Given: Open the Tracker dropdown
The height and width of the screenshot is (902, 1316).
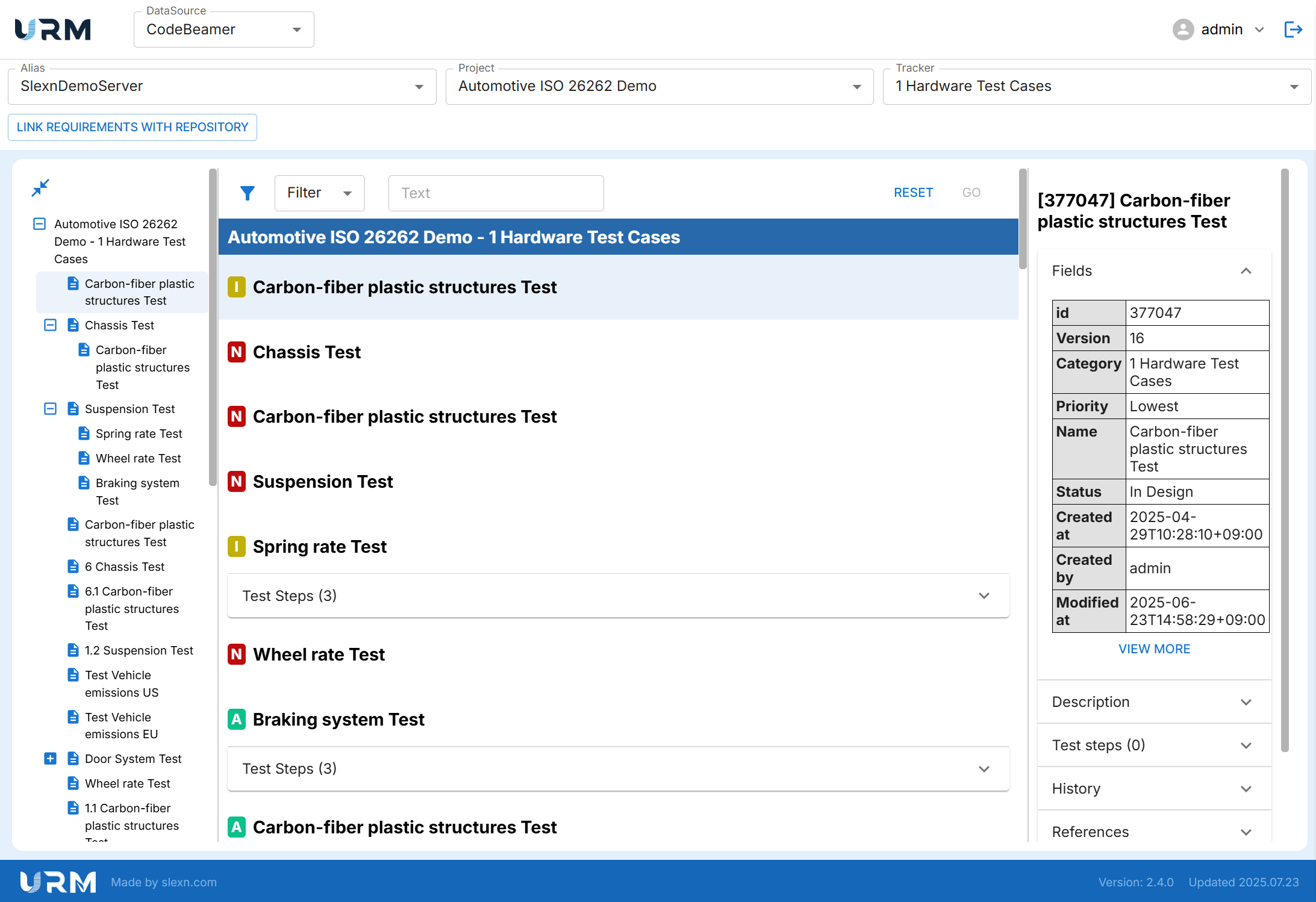Looking at the screenshot, I should point(1097,86).
